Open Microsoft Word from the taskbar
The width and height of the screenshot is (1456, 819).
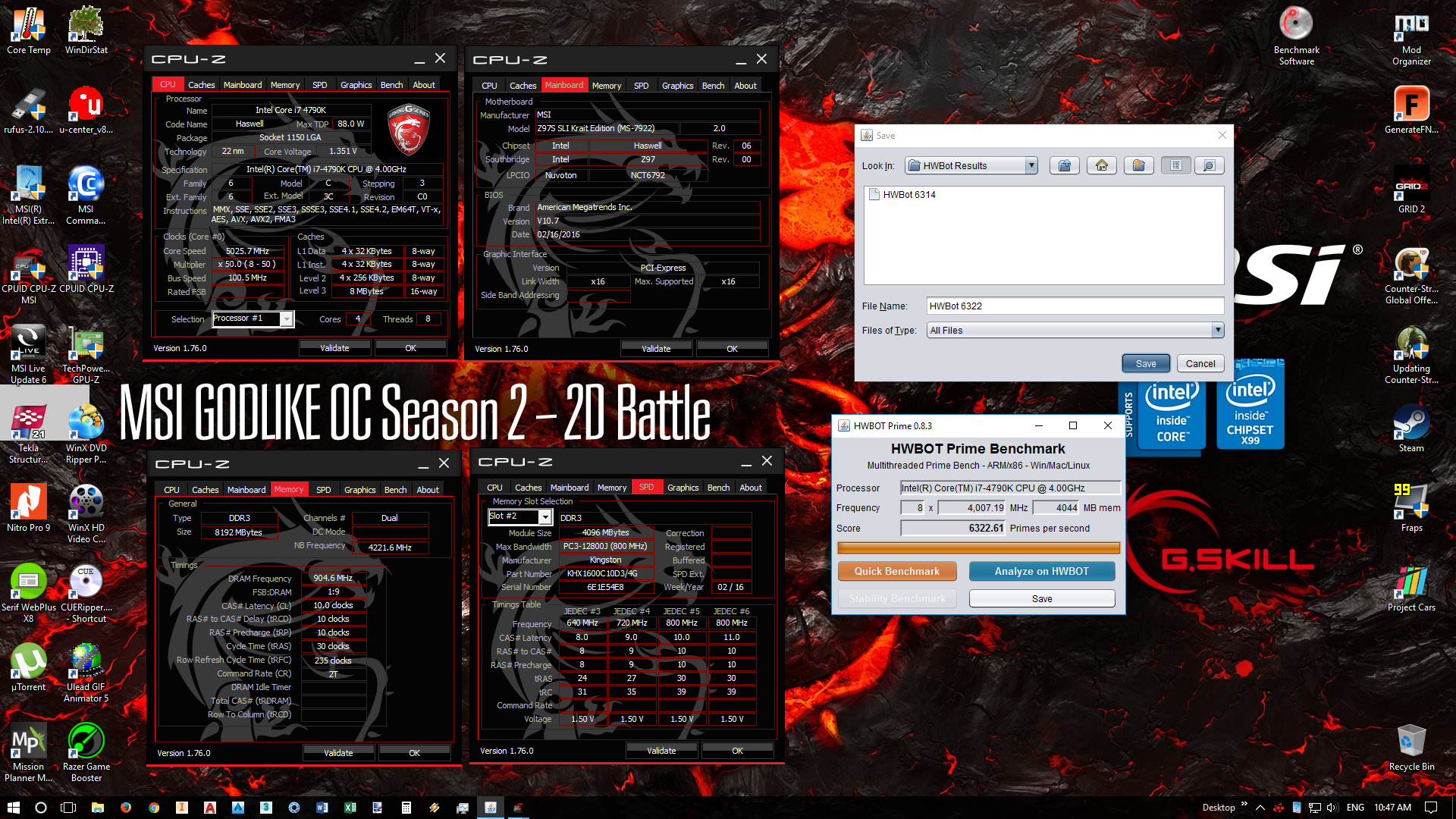[x=322, y=808]
